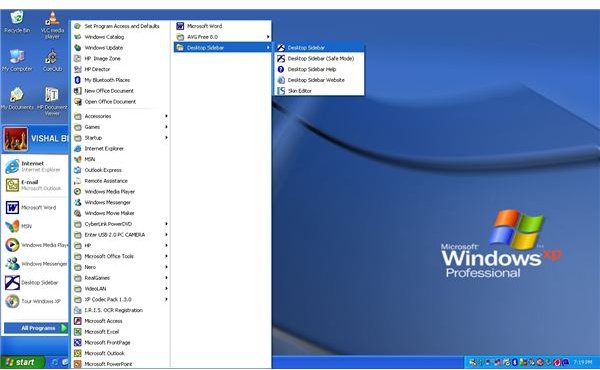Launch Skin Editor
Viewport: 600px width, 370px height.
click(x=319, y=91)
